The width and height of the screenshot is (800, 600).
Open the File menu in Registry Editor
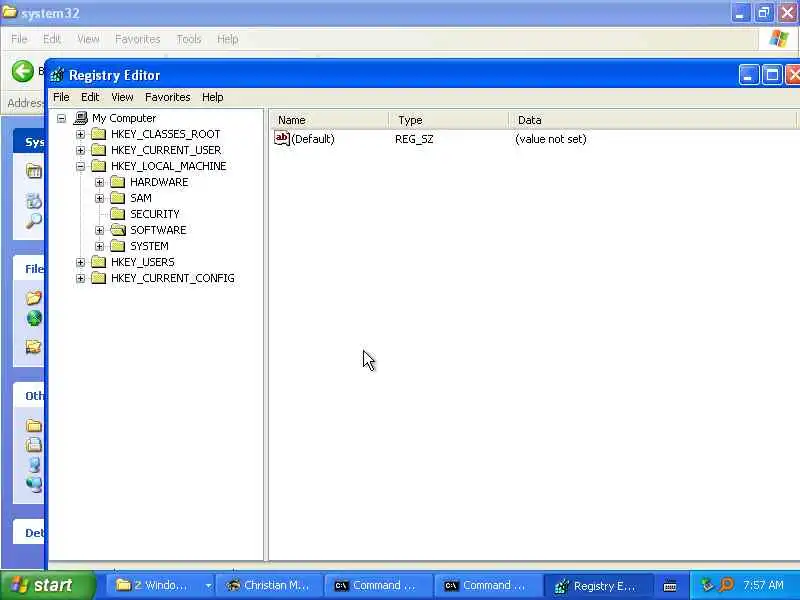pyautogui.click(x=61, y=97)
